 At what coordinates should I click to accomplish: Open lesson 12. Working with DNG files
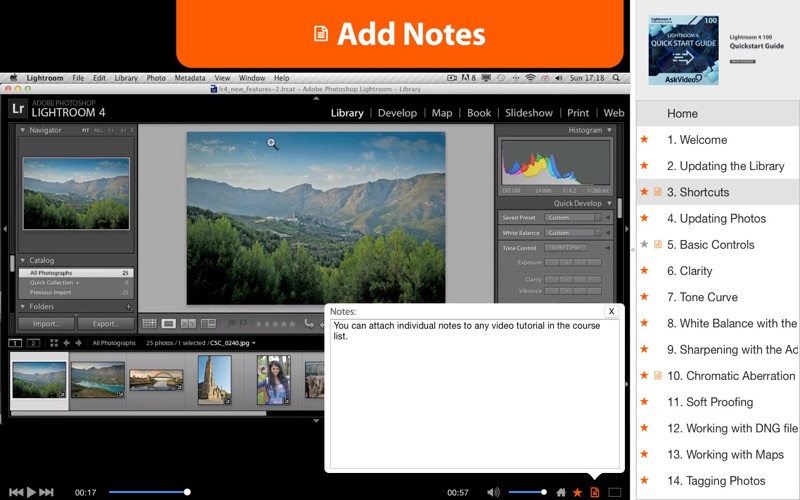(718, 428)
